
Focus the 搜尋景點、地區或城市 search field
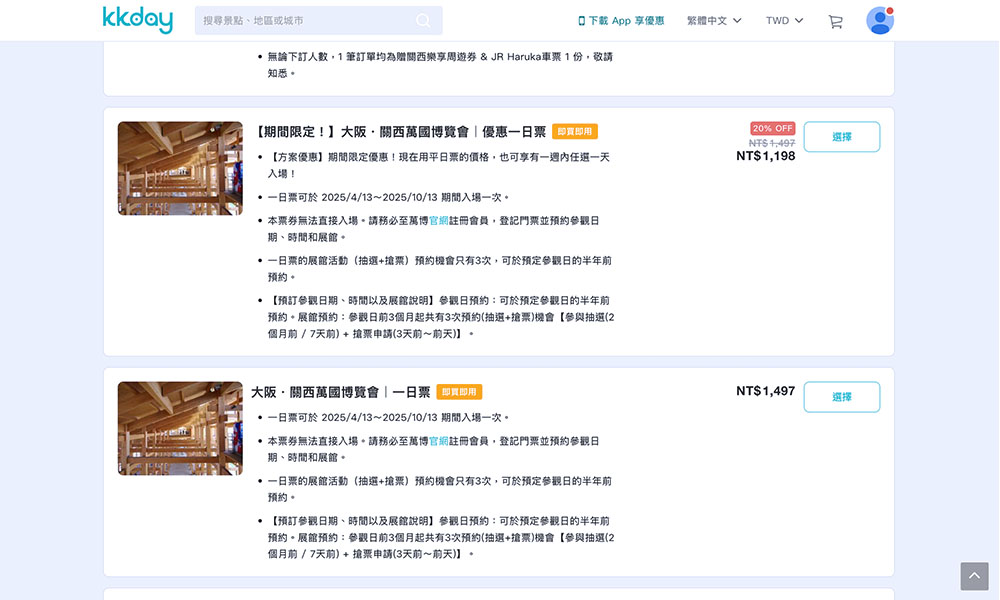click(x=318, y=20)
